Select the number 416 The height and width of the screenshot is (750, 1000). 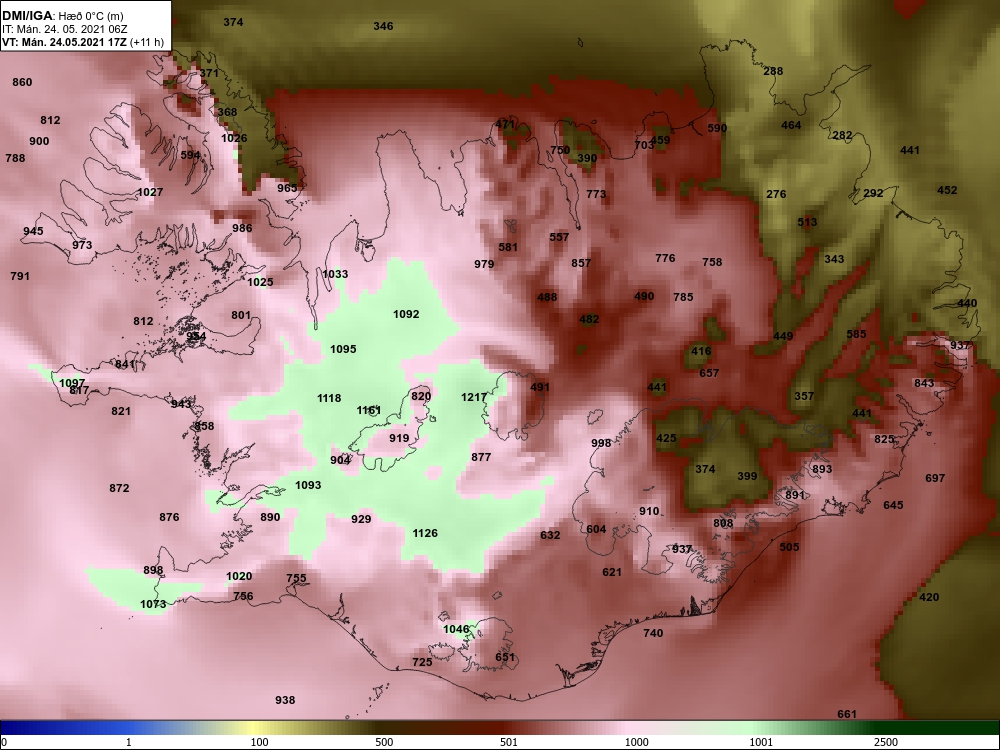pos(701,351)
